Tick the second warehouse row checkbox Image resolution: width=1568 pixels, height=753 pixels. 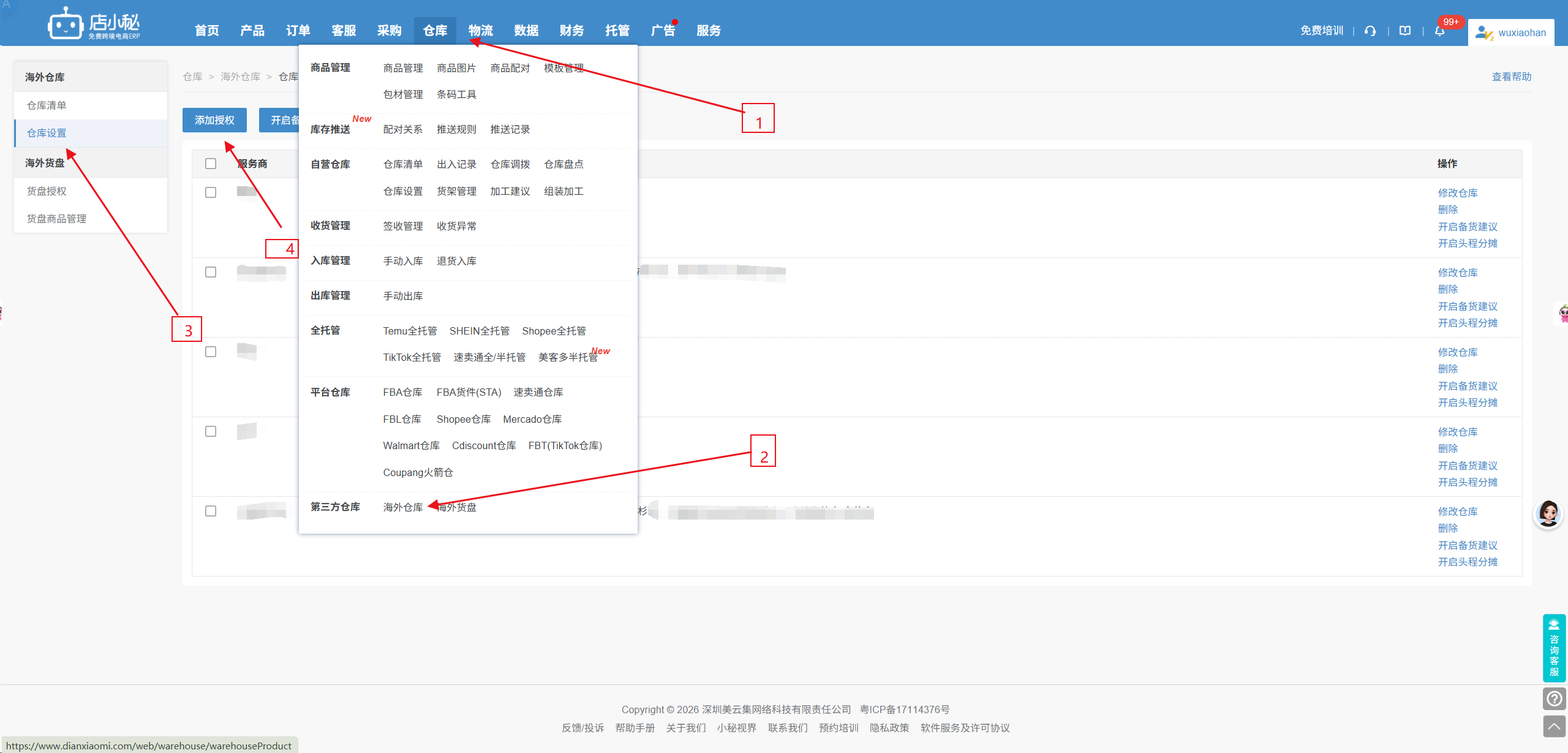pyautogui.click(x=211, y=272)
